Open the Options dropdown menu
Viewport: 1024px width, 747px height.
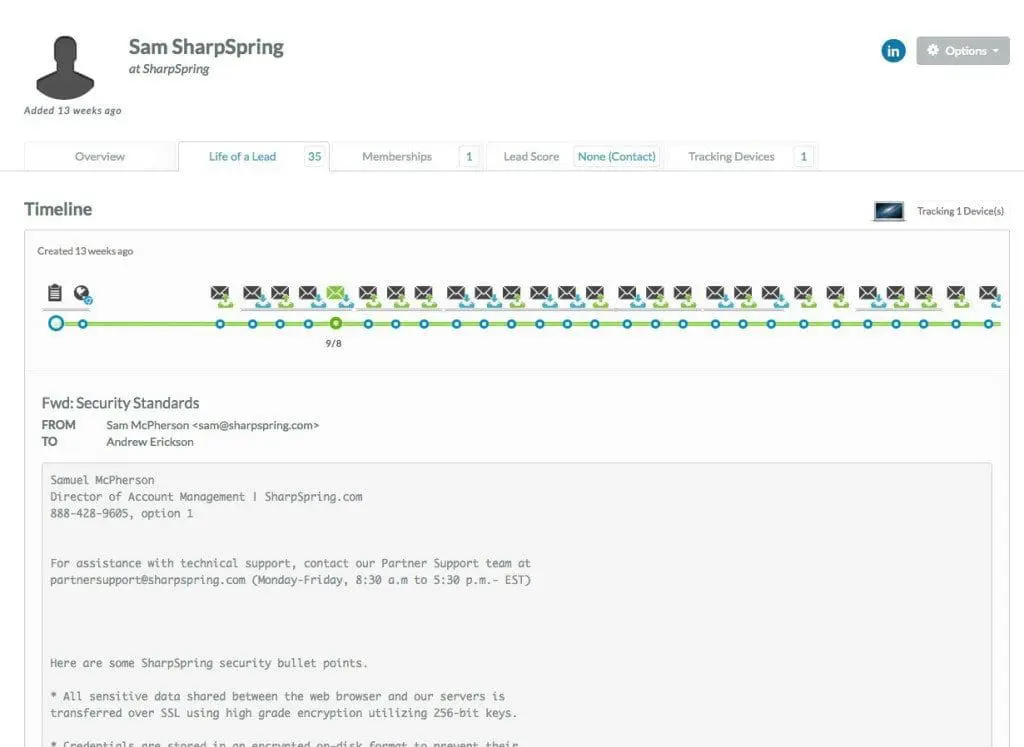pyautogui.click(x=962, y=51)
